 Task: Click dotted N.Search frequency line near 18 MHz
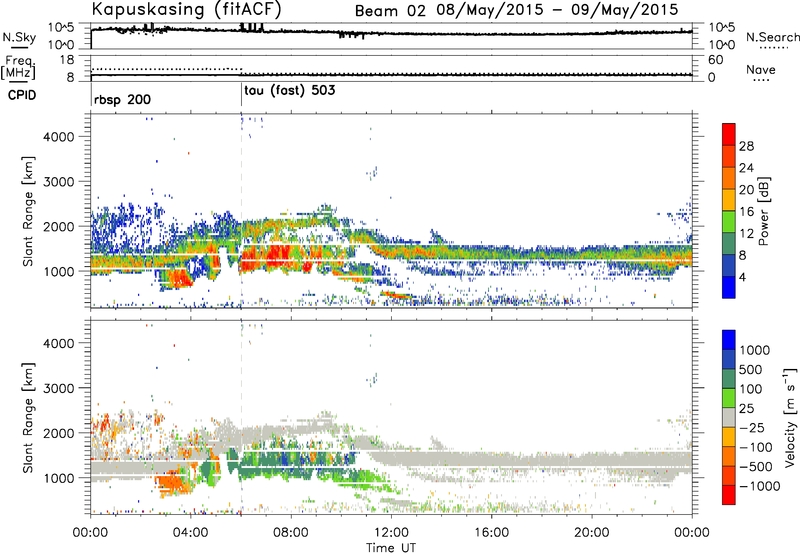(166, 69)
